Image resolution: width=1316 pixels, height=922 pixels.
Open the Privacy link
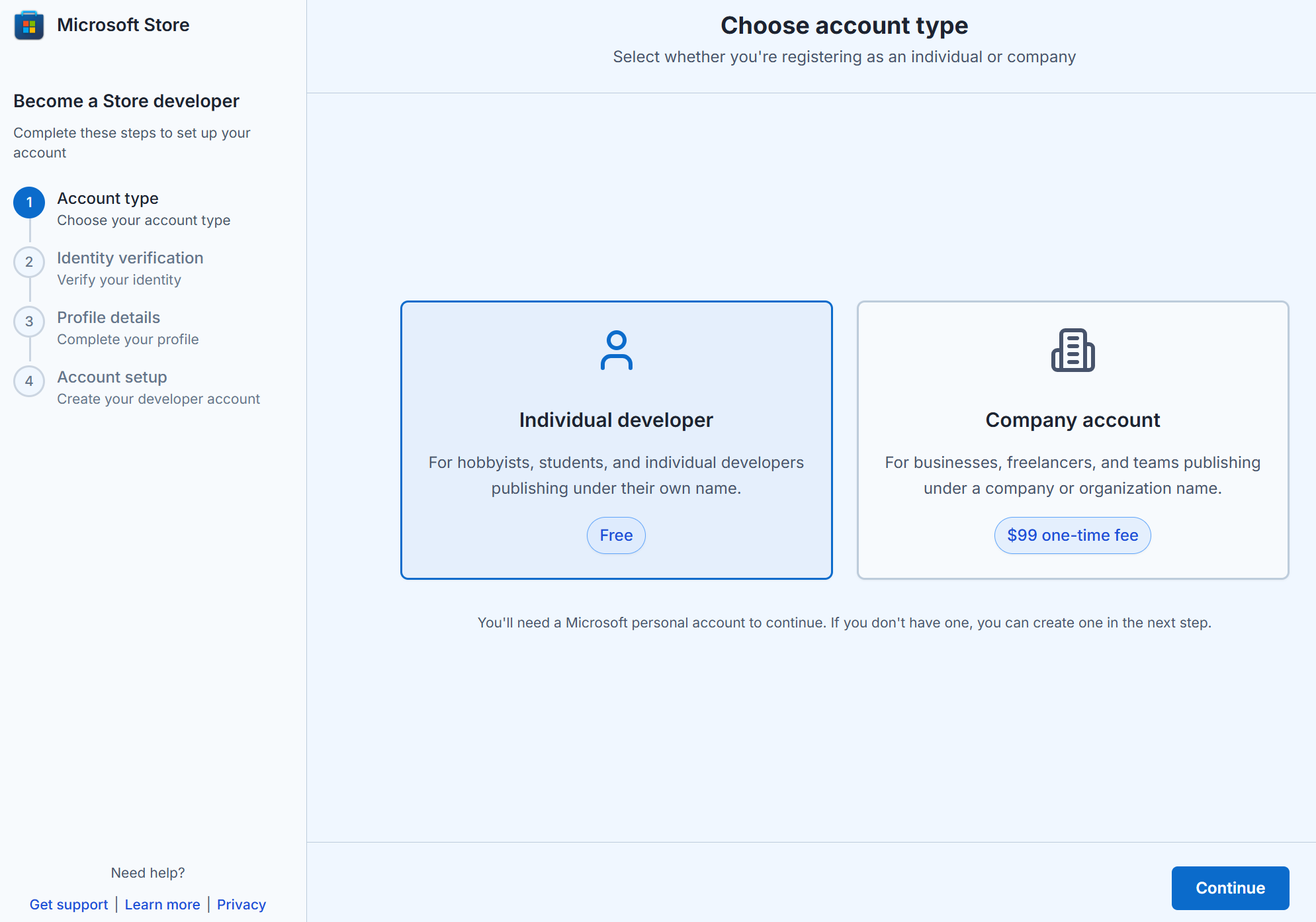pos(241,904)
